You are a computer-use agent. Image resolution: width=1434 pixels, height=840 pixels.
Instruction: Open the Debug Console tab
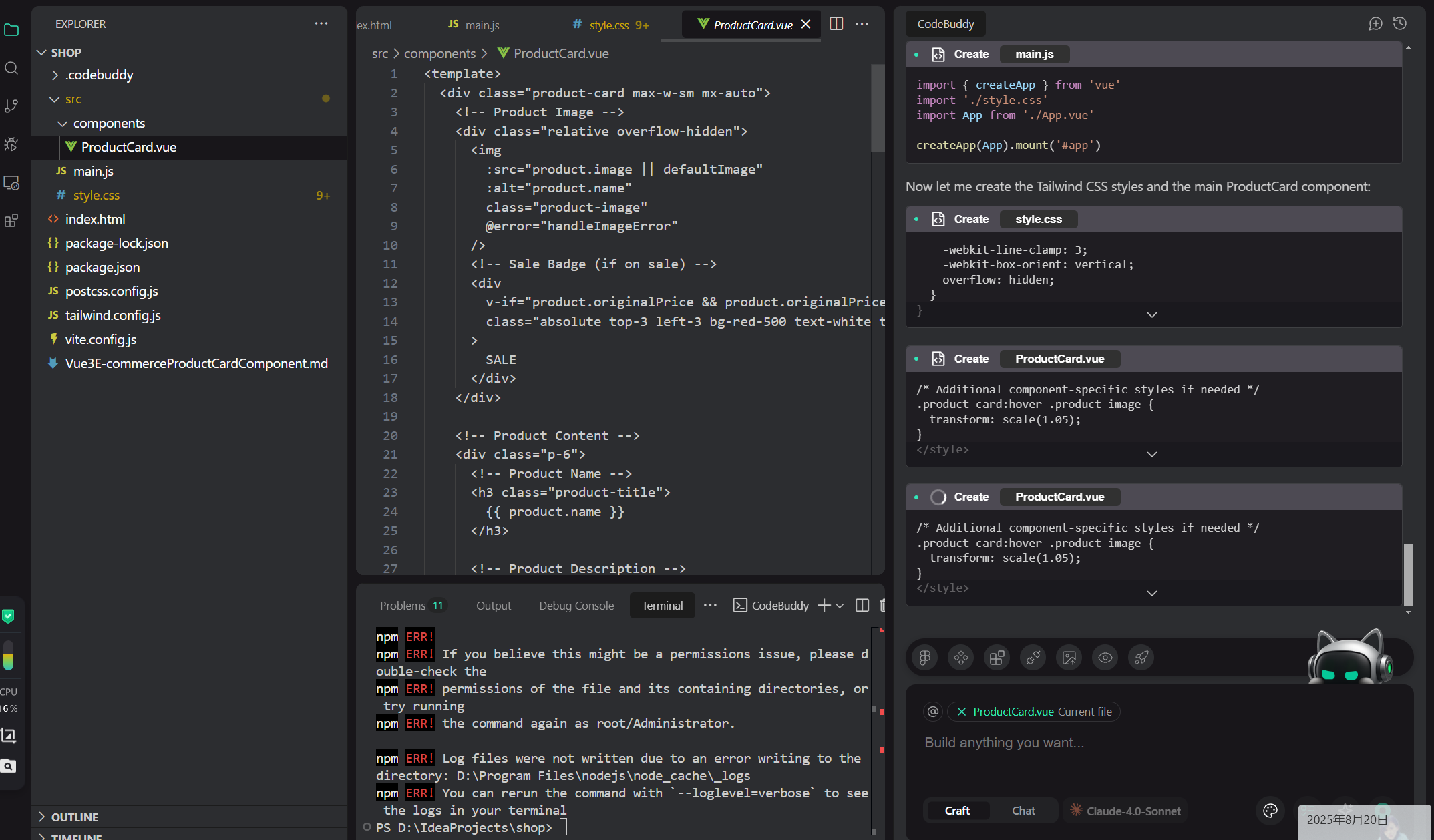tap(576, 606)
